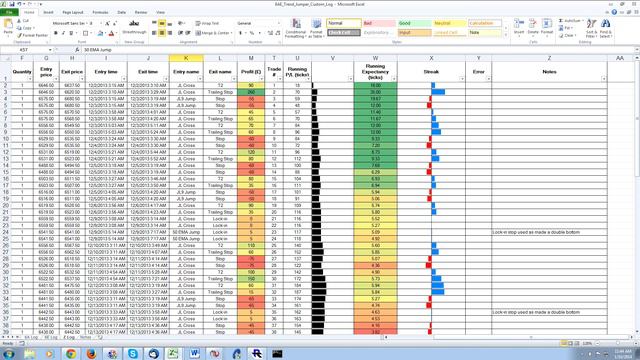Click the Increase Decimal icon
The height and width of the screenshot is (360, 640).
pos(270,33)
